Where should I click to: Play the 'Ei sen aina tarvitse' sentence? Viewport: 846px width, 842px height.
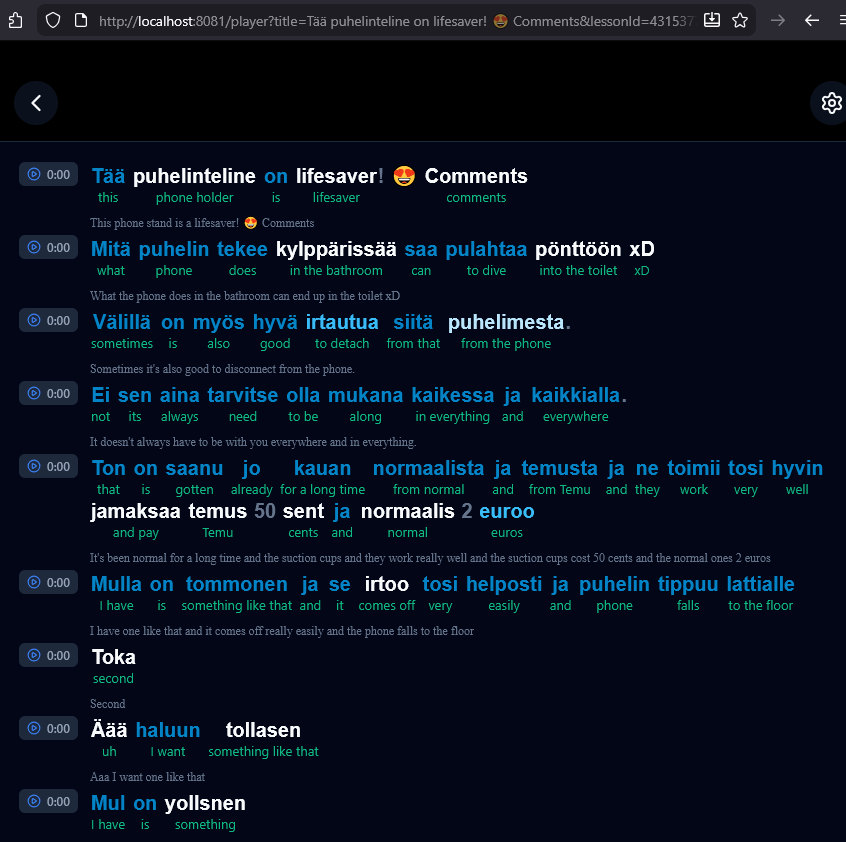point(49,393)
